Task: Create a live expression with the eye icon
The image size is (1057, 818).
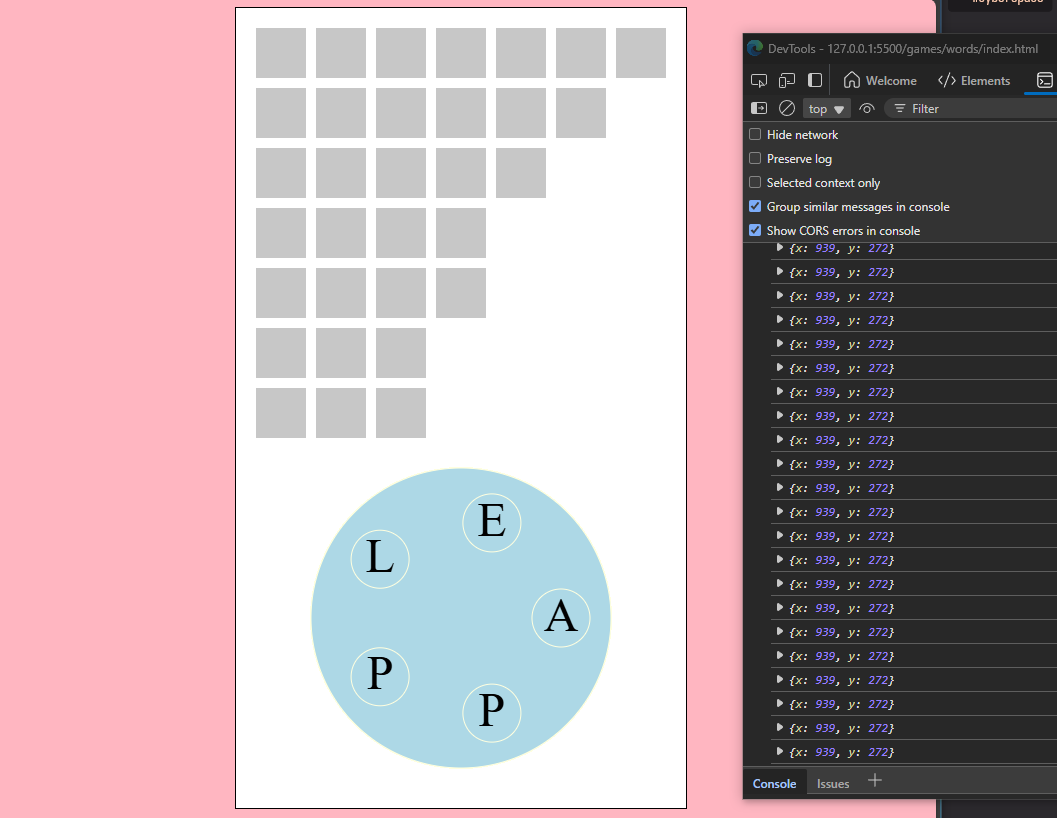Action: tap(867, 109)
